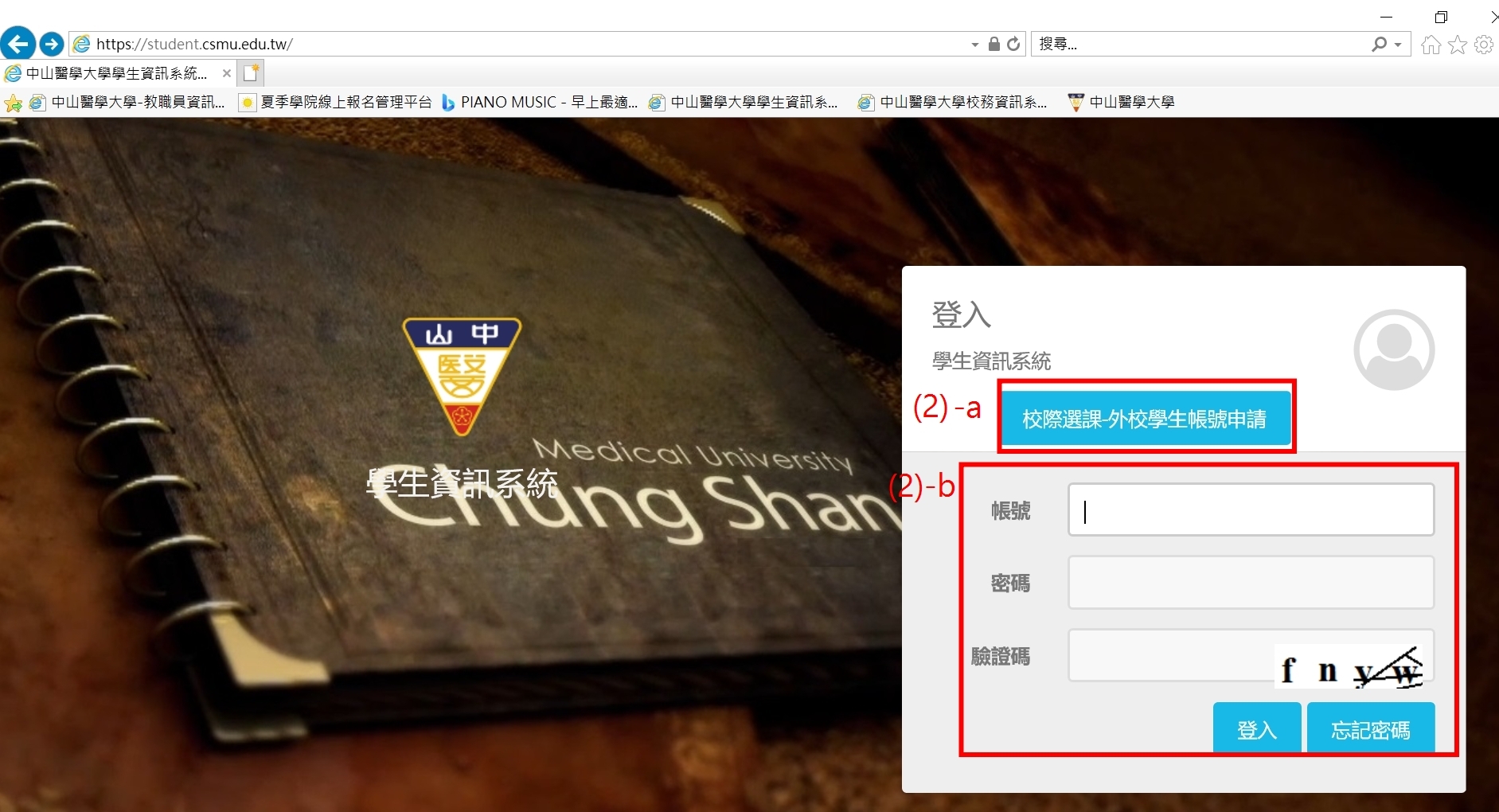1499x812 pixels.
Task: Open the 中山醫學大學學生資訊系 bookmark
Action: pyautogui.click(x=744, y=102)
